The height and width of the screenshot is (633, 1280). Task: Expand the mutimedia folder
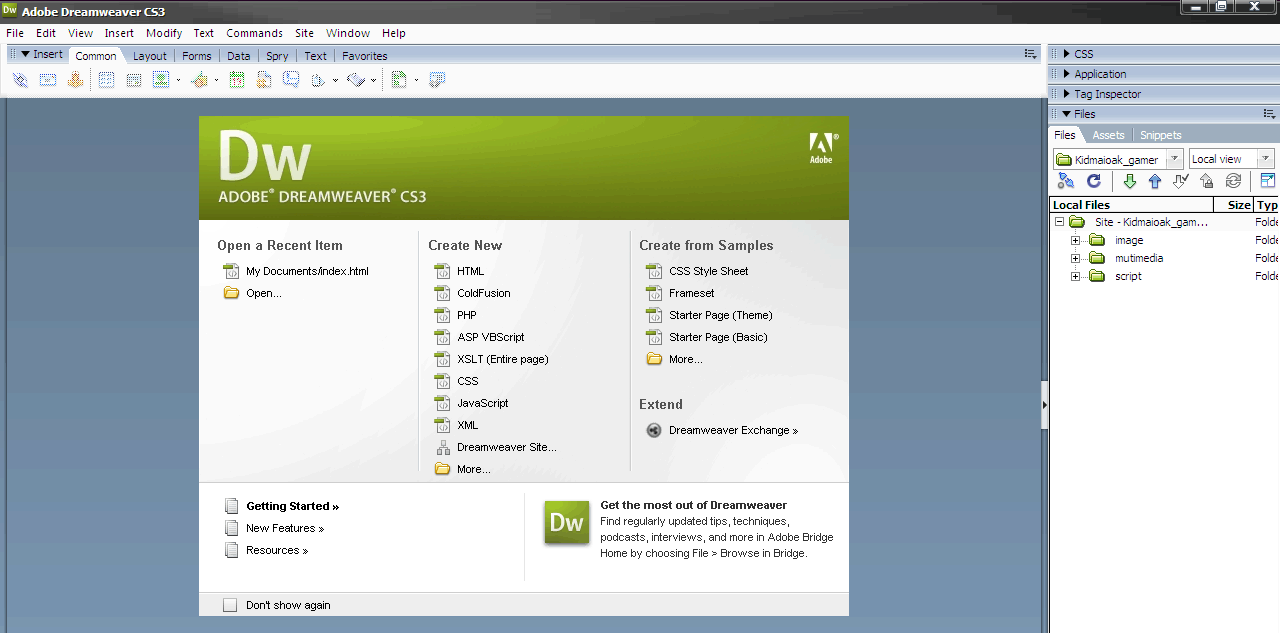coord(1076,258)
